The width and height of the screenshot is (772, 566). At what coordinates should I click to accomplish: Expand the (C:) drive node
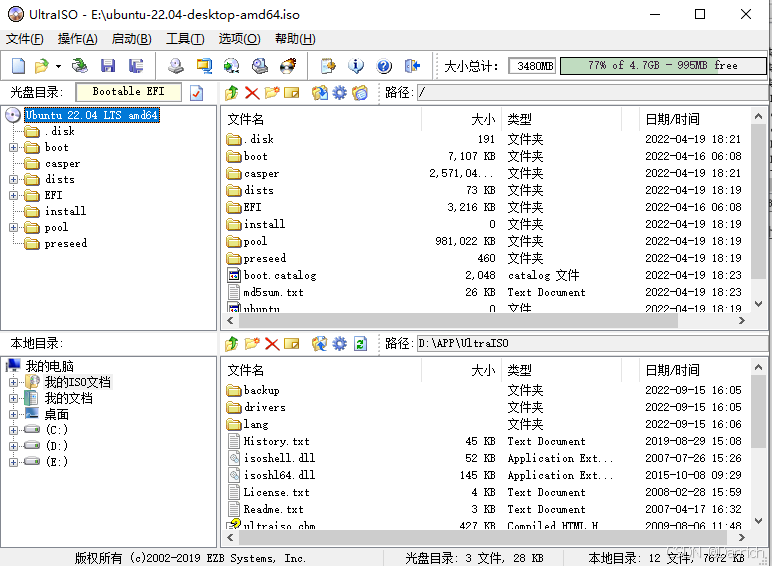[x=13, y=430]
